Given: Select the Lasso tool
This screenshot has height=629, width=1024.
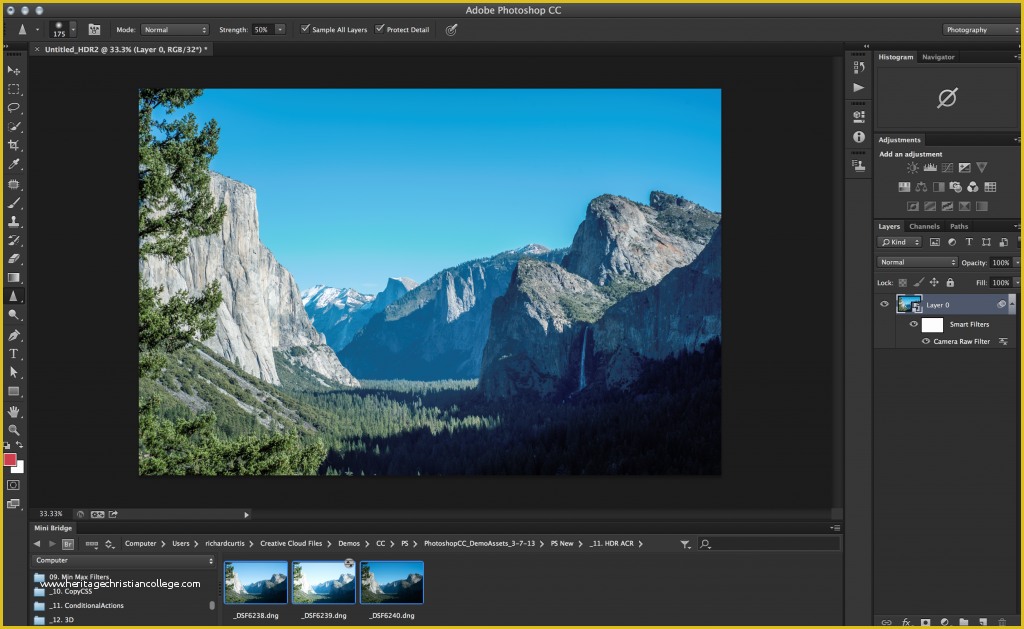Looking at the screenshot, I should [x=13, y=108].
